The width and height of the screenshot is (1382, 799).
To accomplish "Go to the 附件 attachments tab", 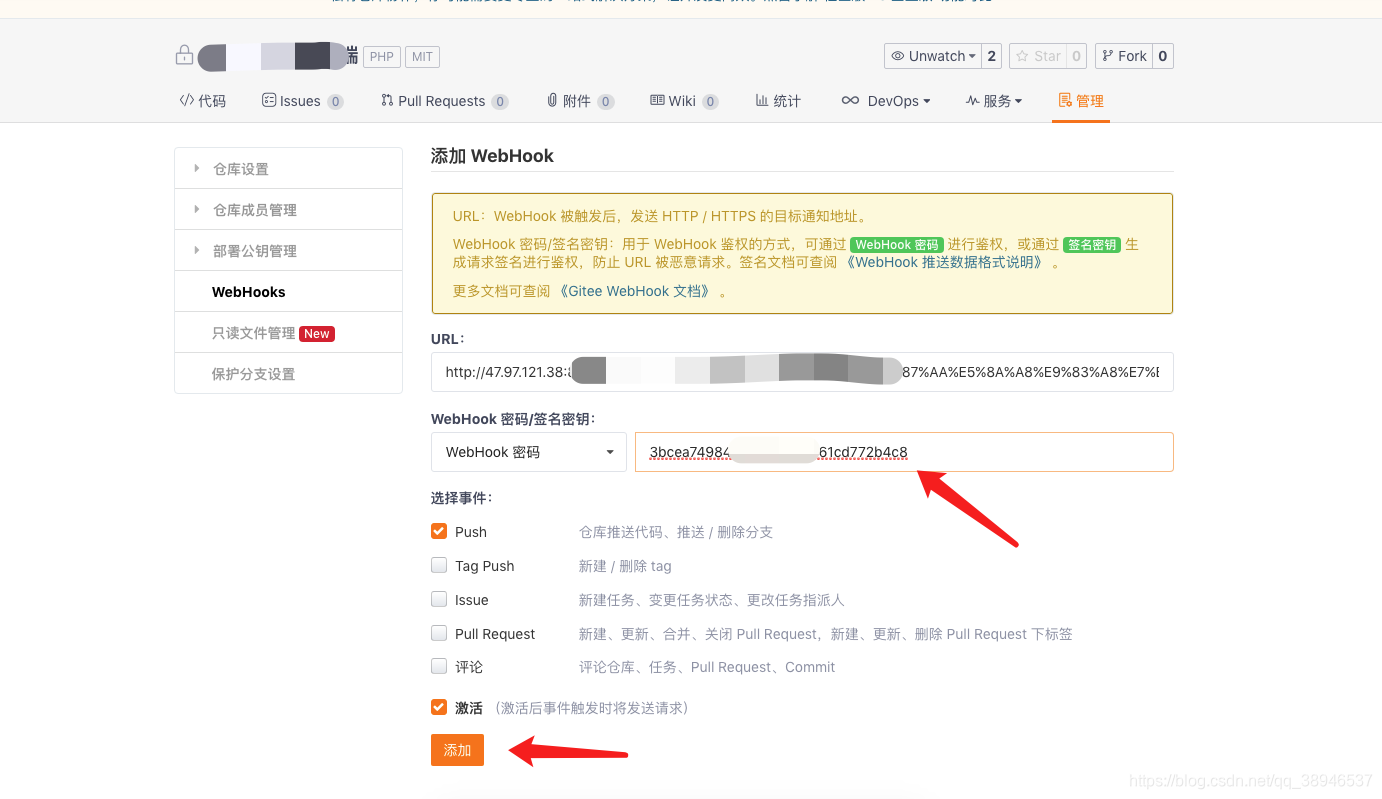I will [580, 101].
